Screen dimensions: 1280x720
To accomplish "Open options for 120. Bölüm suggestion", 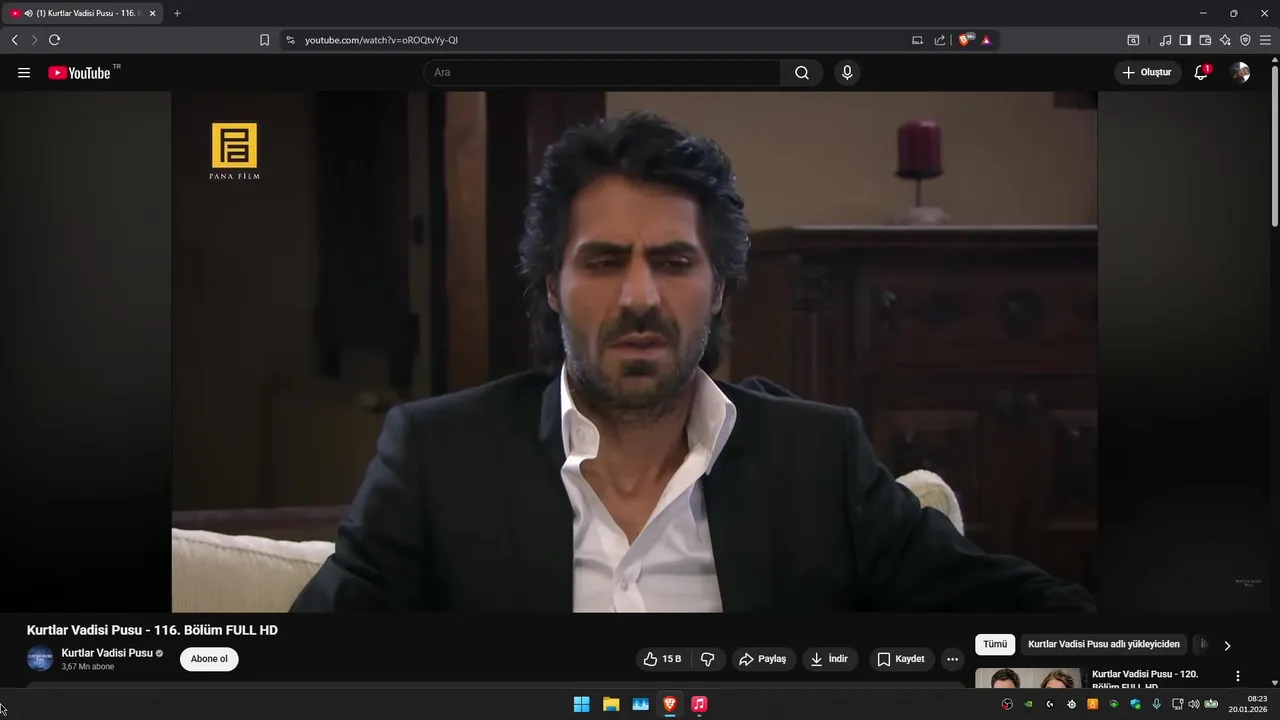I will pyautogui.click(x=1237, y=676).
